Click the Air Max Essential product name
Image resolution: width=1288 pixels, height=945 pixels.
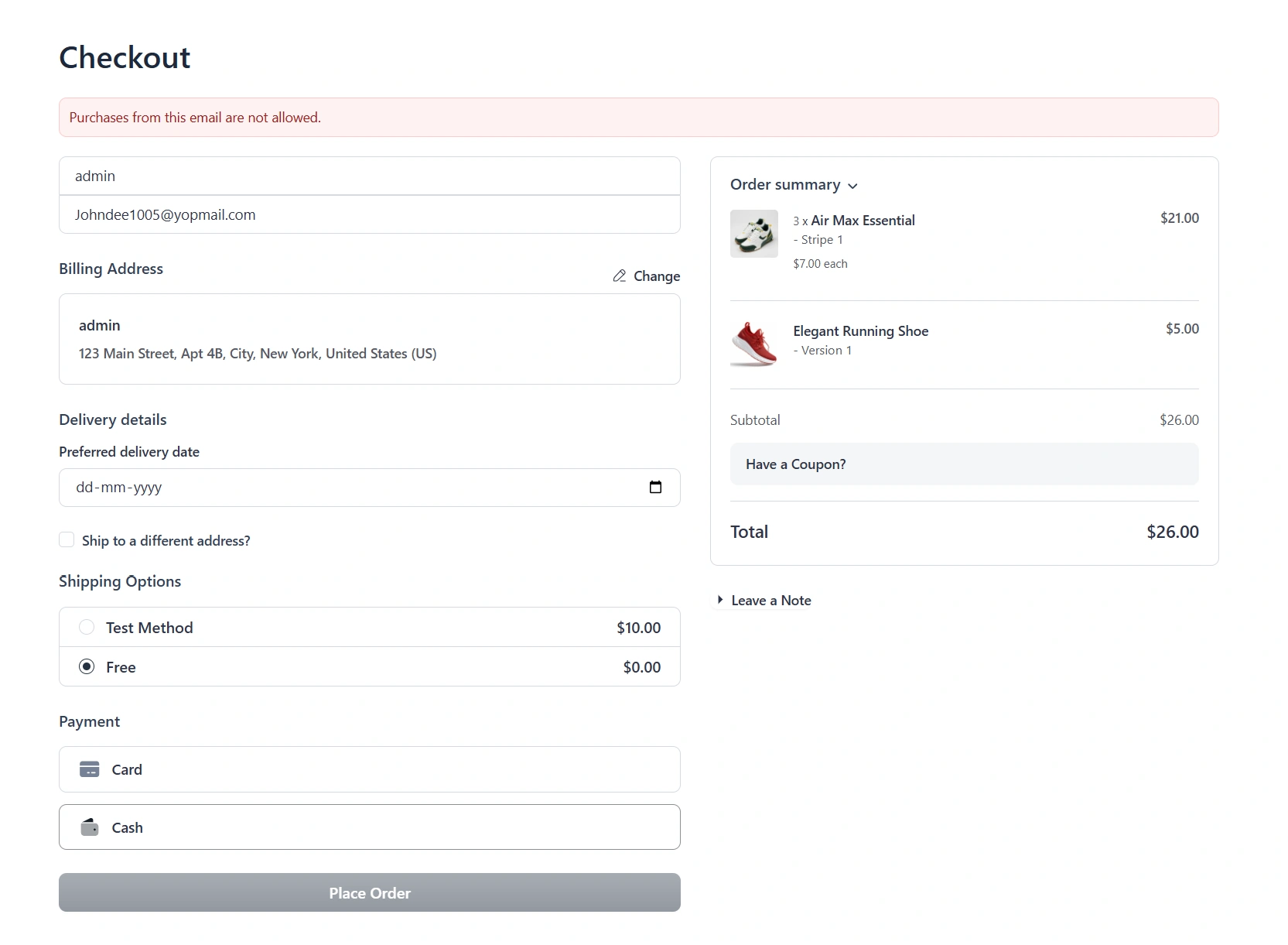863,221
